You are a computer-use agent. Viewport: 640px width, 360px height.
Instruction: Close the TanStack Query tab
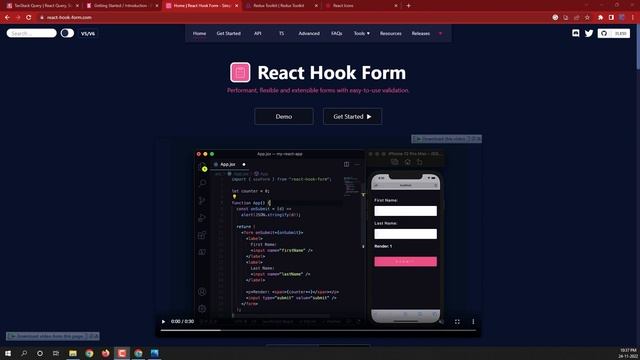(x=77, y=6)
